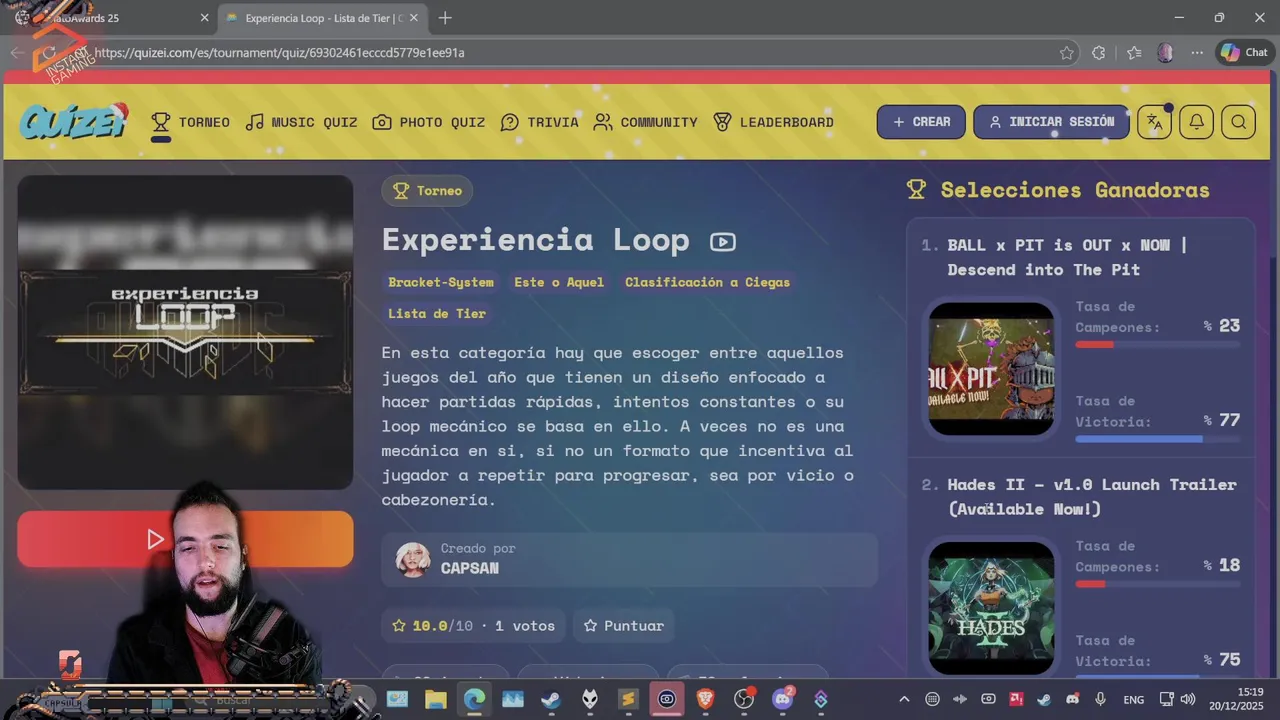The image size is (1280, 720).
Task: Open Copilot Chat sidebar
Action: pyautogui.click(x=1245, y=53)
